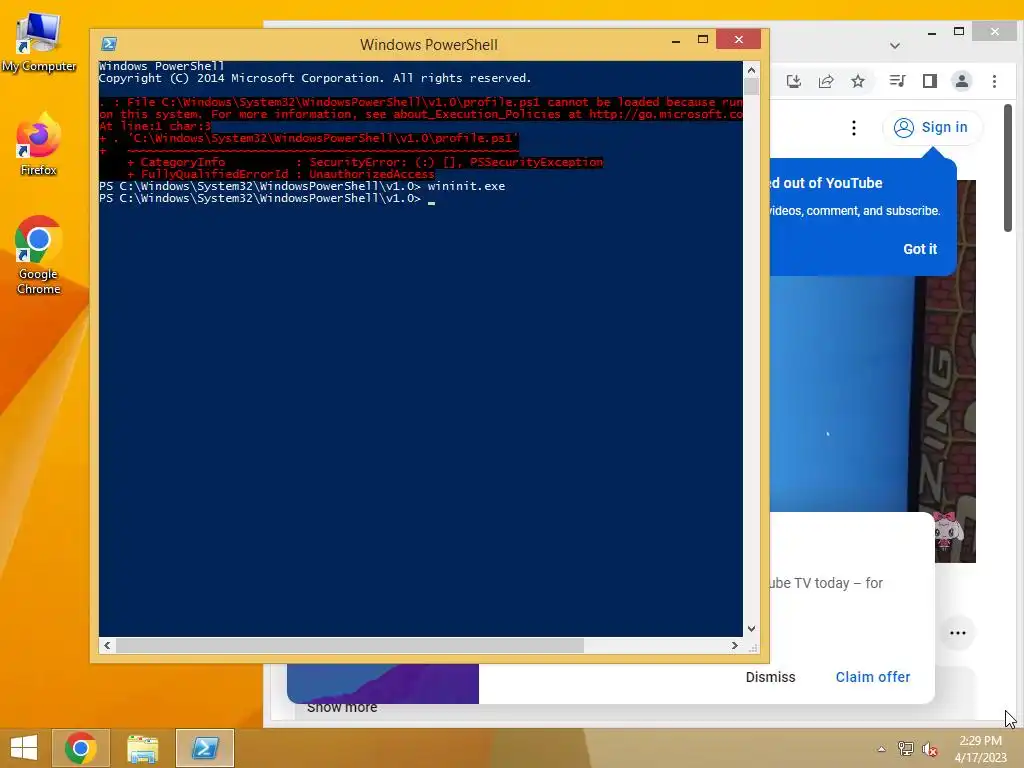
Task: Open Google Chrome desktop shortcut
Action: [39, 255]
